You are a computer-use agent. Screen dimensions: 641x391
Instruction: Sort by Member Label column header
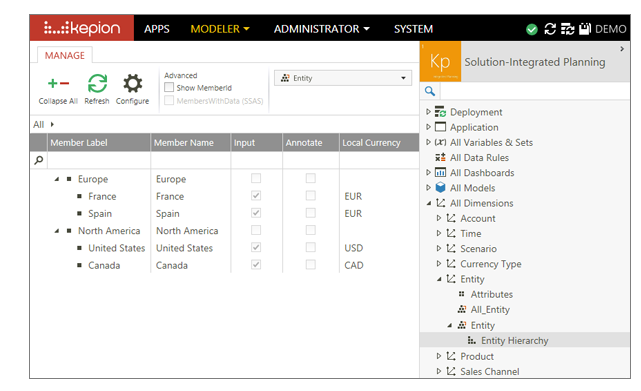pos(99,142)
